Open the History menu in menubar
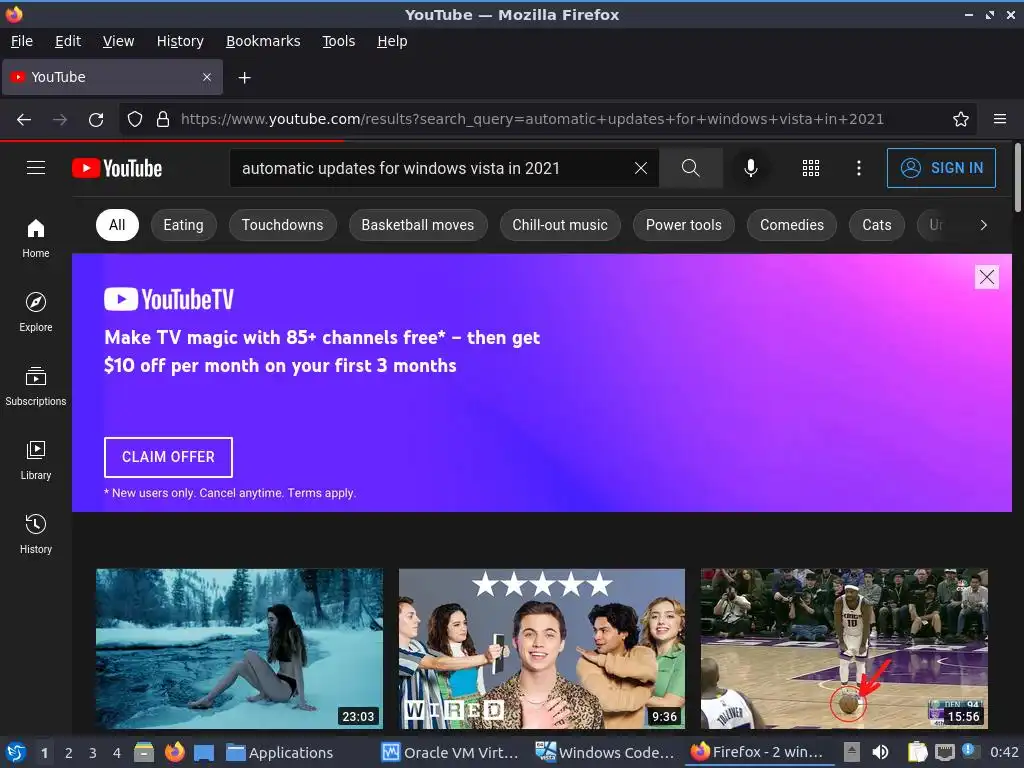 tap(180, 41)
